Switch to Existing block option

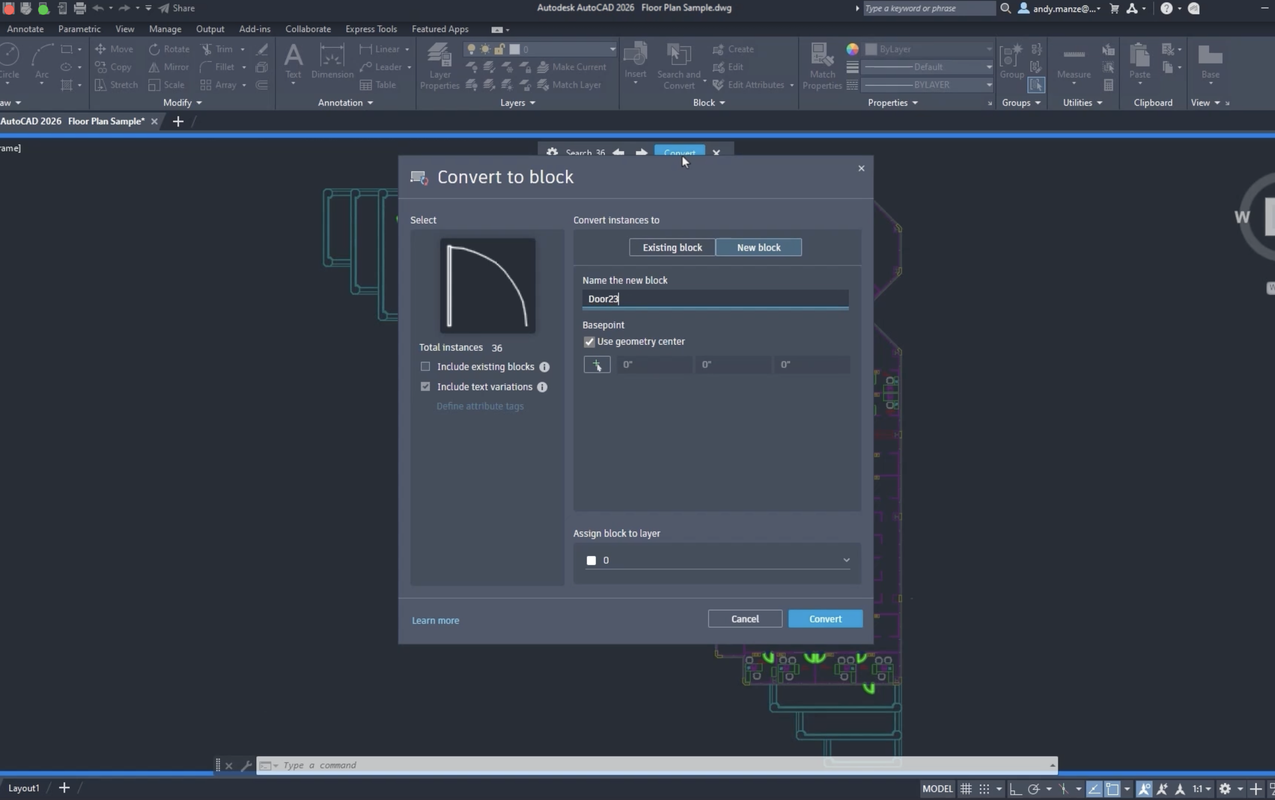(x=672, y=247)
